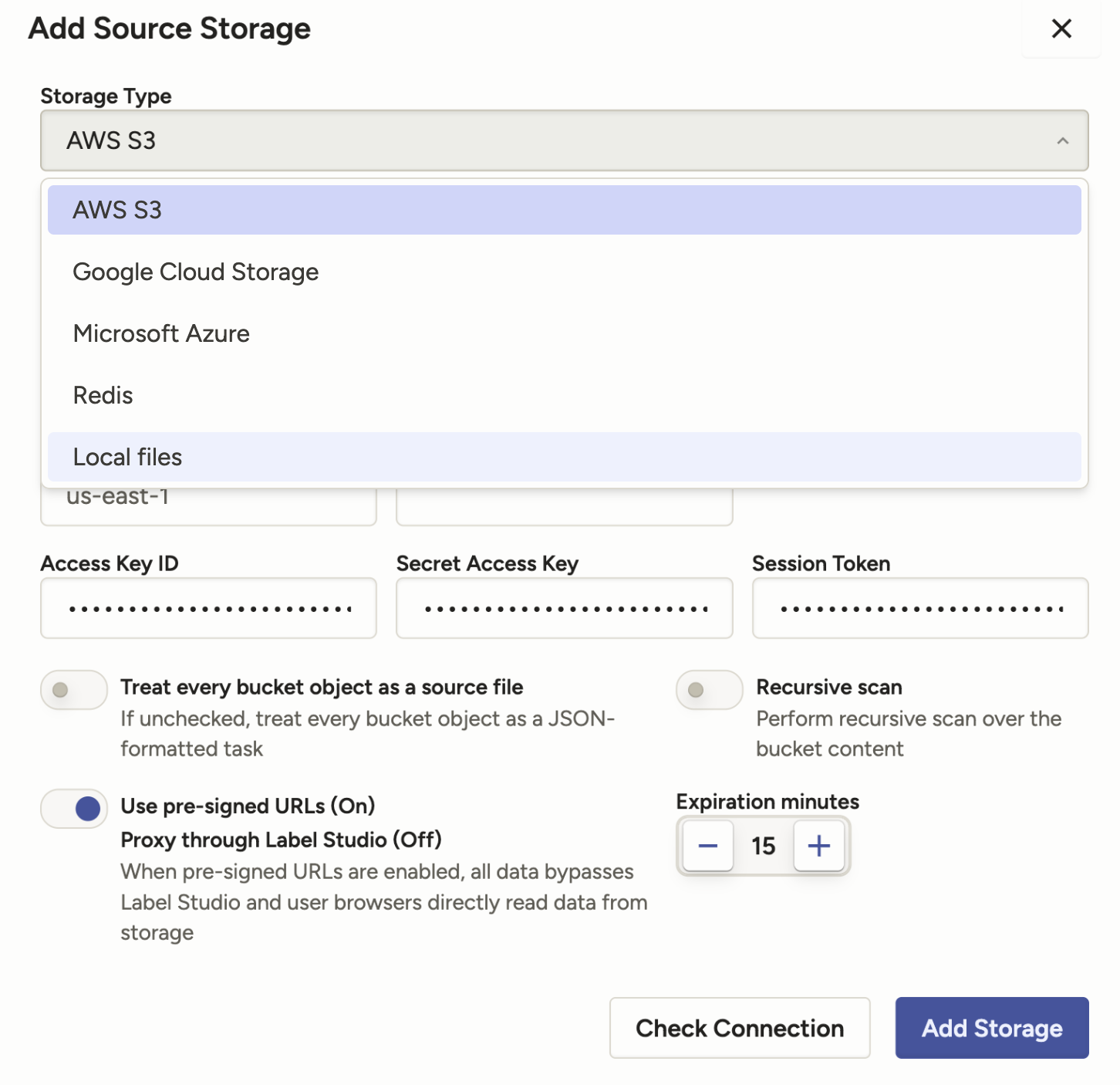
Task: Choose Google Cloud Storage option
Action: [564, 272]
